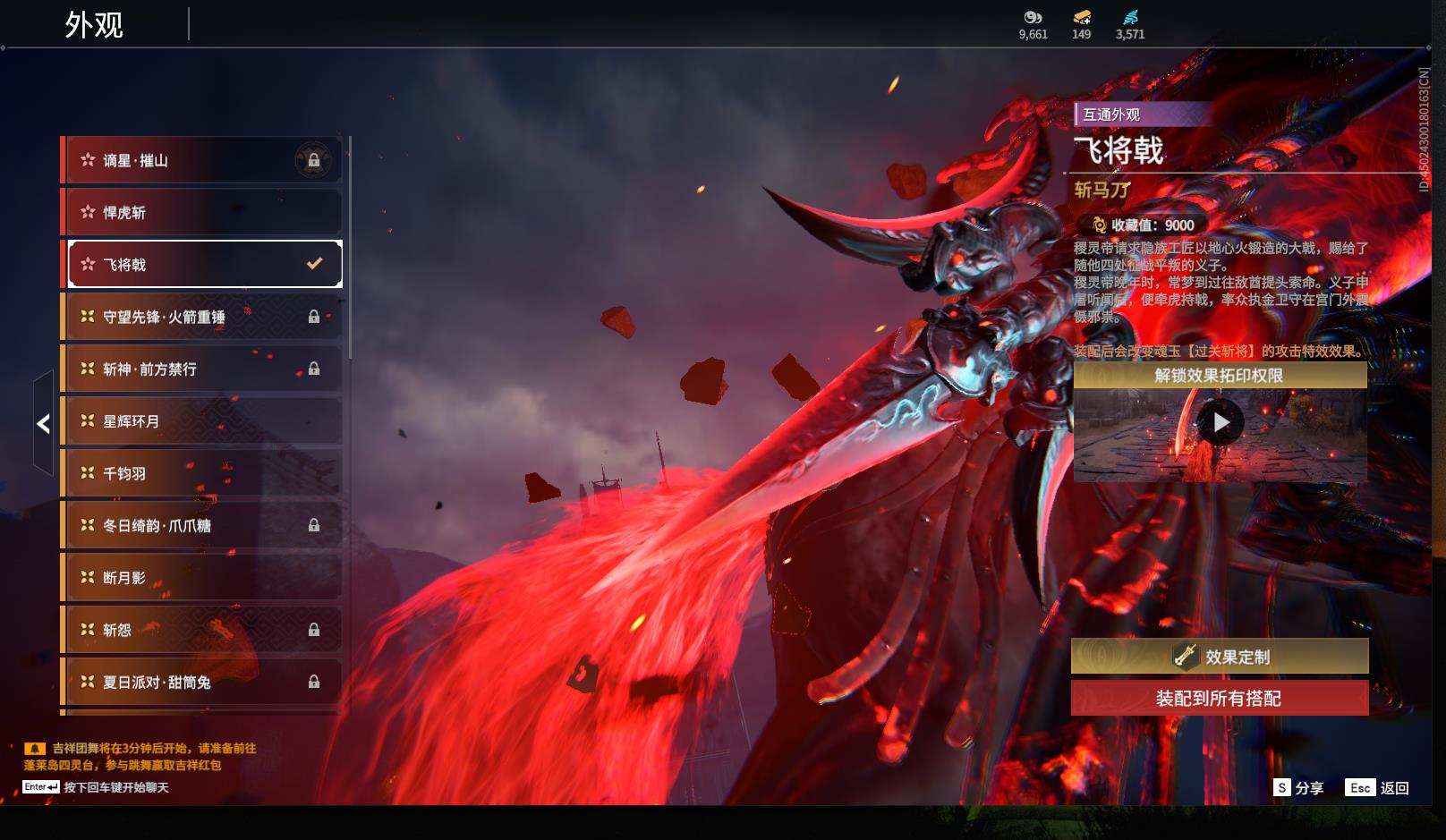Select the 断月影 skin entry
The height and width of the screenshot is (840, 1446).
pyautogui.click(x=202, y=577)
